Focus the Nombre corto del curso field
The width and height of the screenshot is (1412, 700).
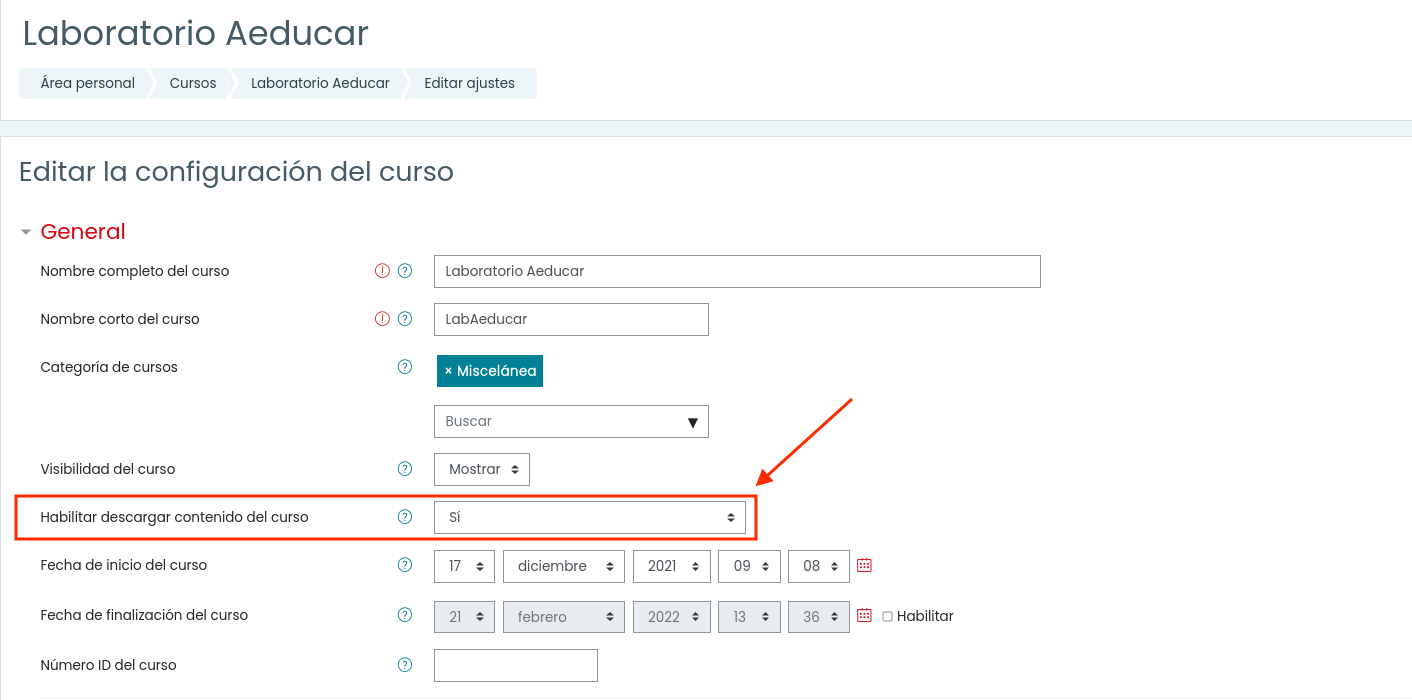[571, 320]
